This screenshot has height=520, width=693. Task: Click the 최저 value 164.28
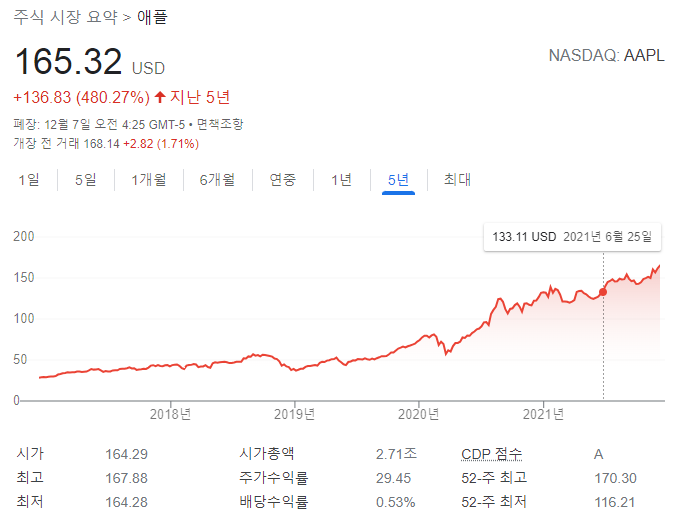tap(126, 502)
